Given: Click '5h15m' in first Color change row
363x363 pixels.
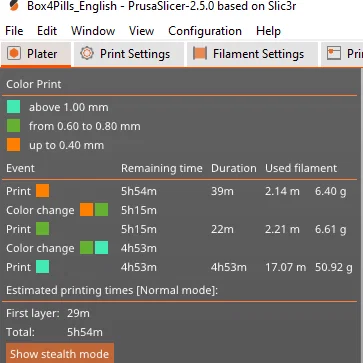Looking at the screenshot, I should [139, 210].
